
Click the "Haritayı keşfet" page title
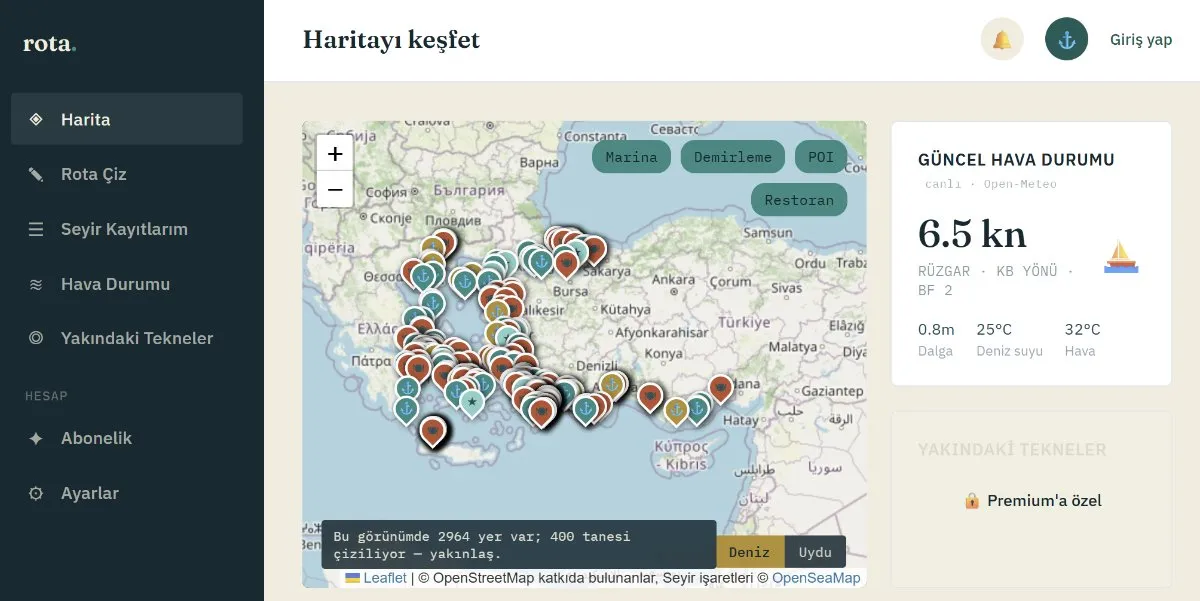(x=391, y=40)
